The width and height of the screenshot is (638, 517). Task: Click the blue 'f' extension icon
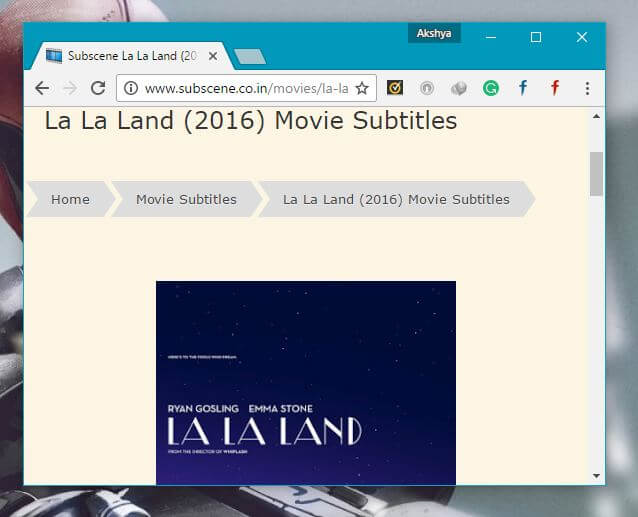coord(523,88)
